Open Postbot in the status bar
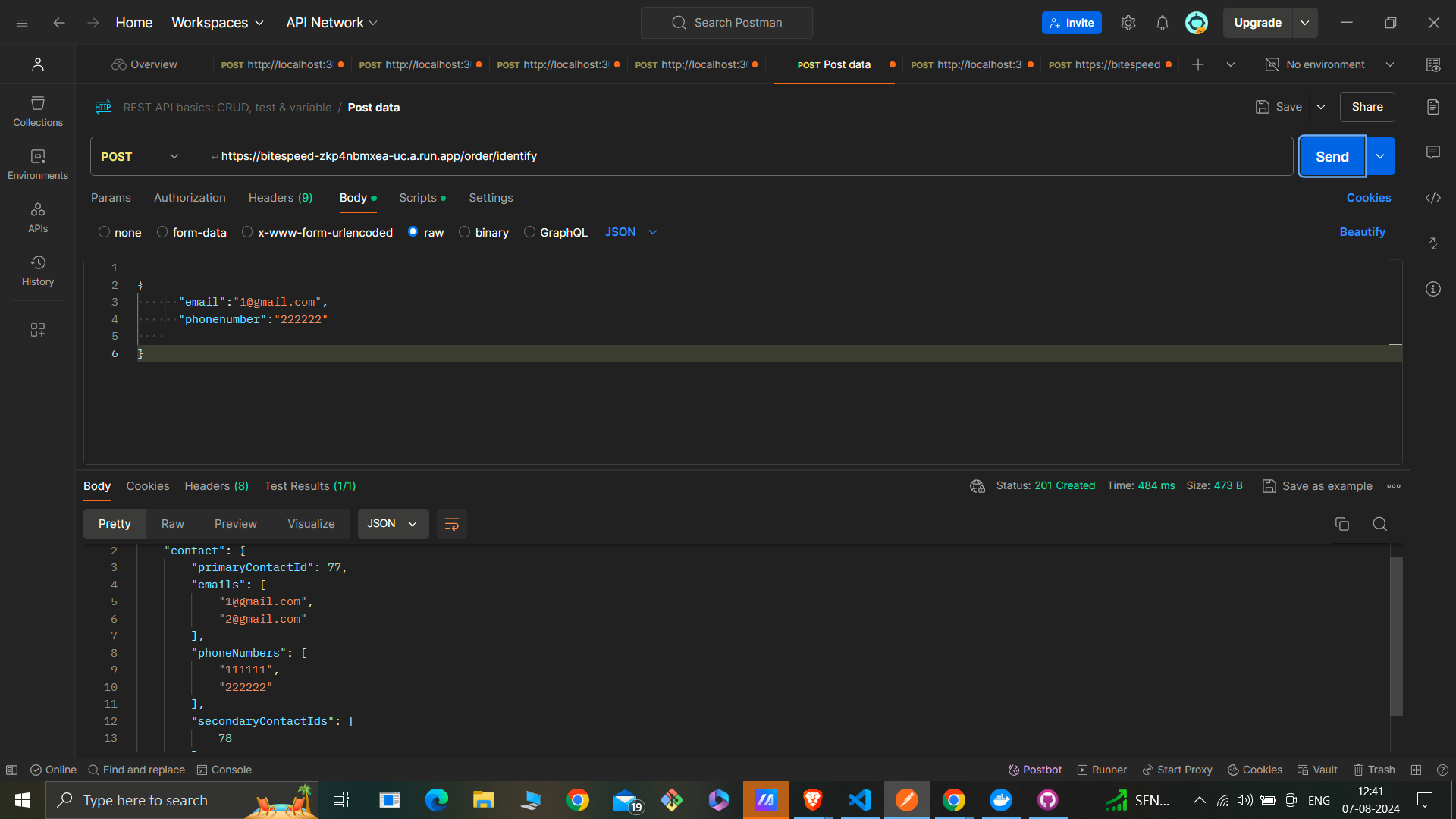Screen dimensions: 1456x819 click(1034, 770)
